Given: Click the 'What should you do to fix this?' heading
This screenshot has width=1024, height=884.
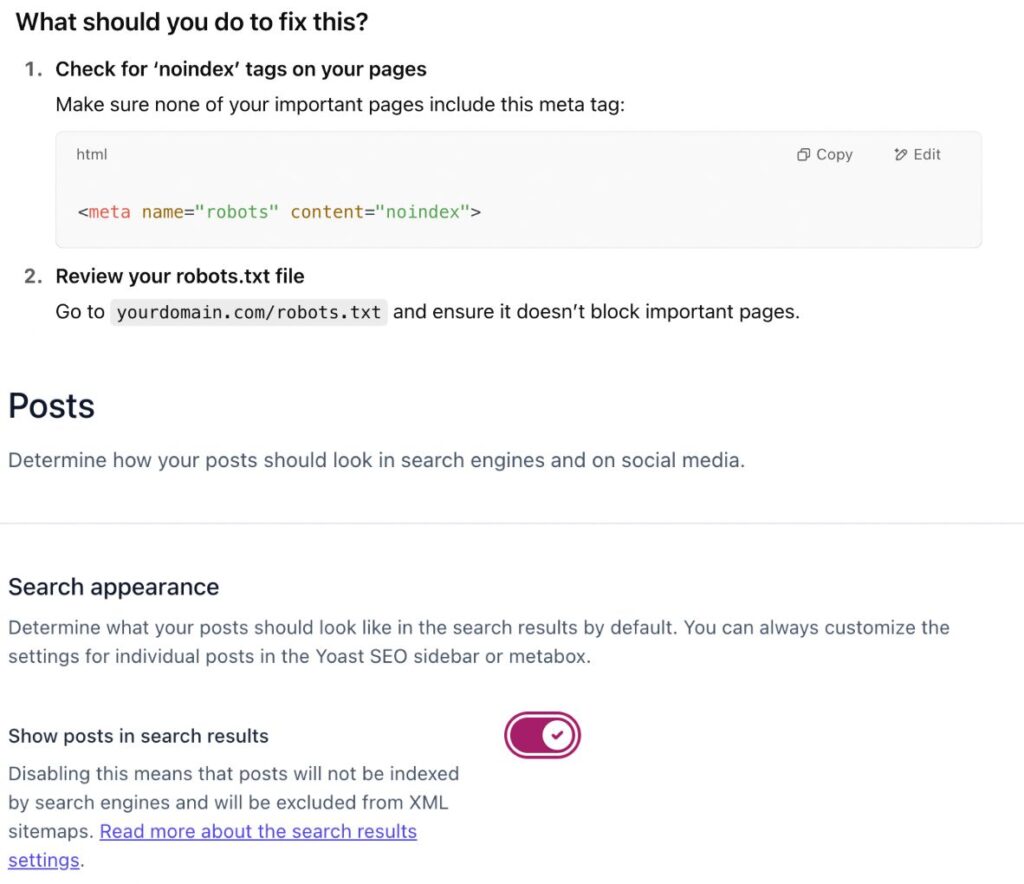Looking at the screenshot, I should pyautogui.click(x=192, y=22).
